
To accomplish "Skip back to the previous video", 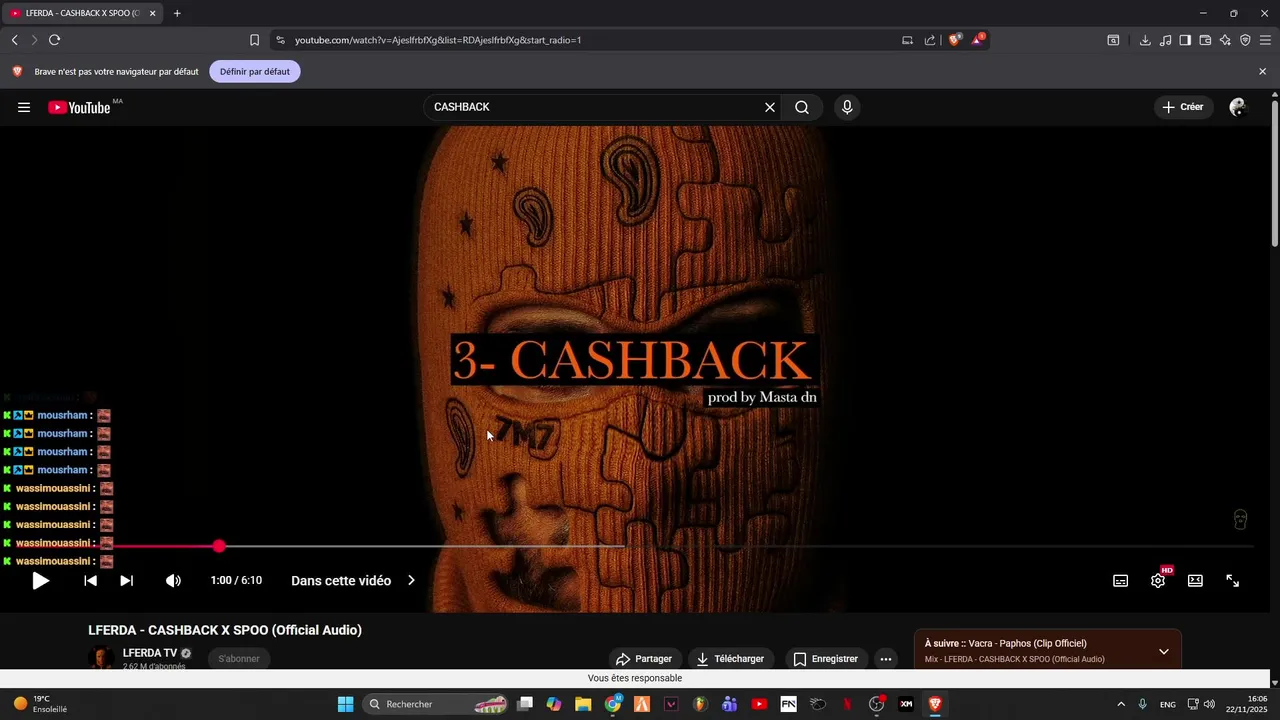I will (90, 580).
